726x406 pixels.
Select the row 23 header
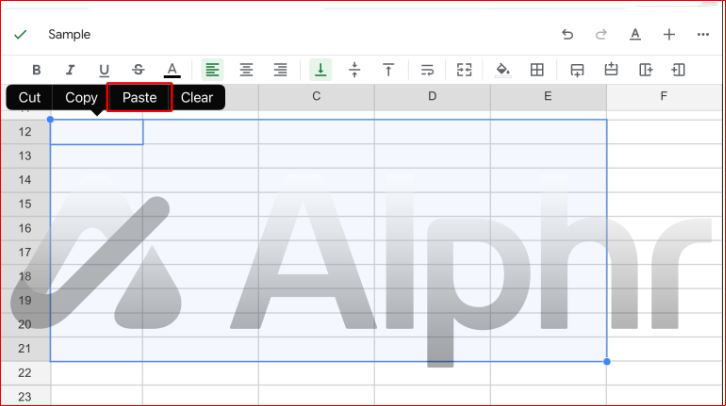click(25, 396)
